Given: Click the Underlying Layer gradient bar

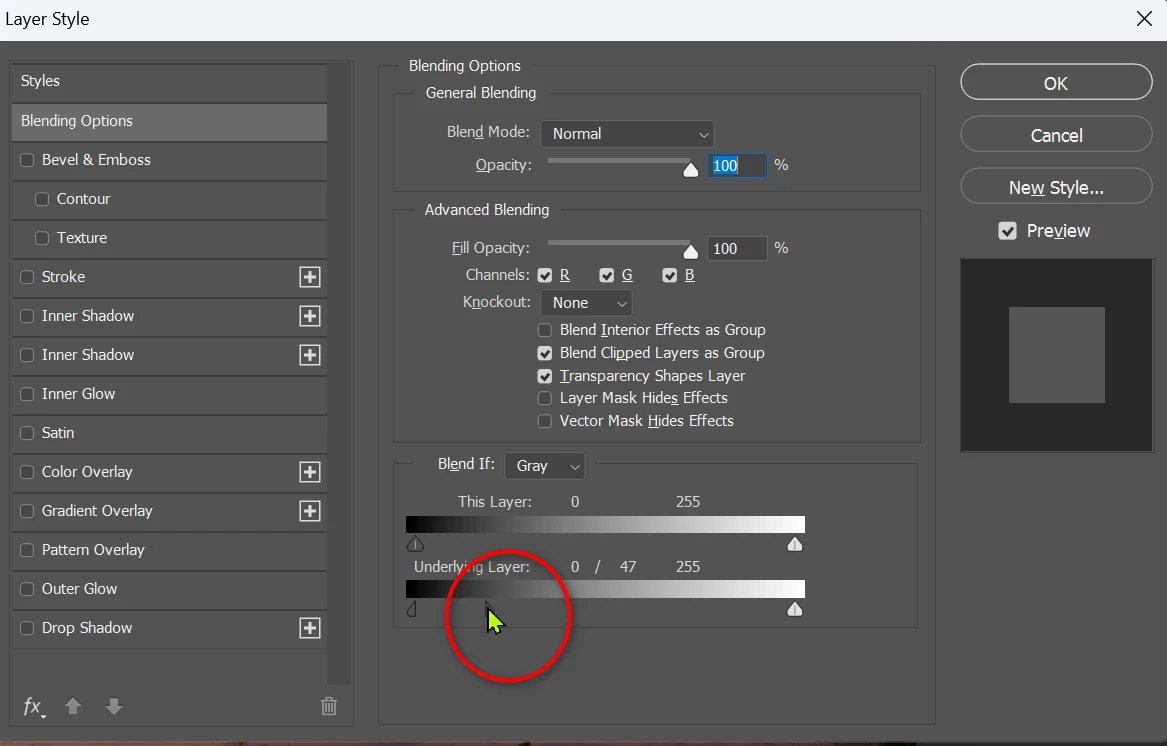Looking at the screenshot, I should [x=605, y=589].
